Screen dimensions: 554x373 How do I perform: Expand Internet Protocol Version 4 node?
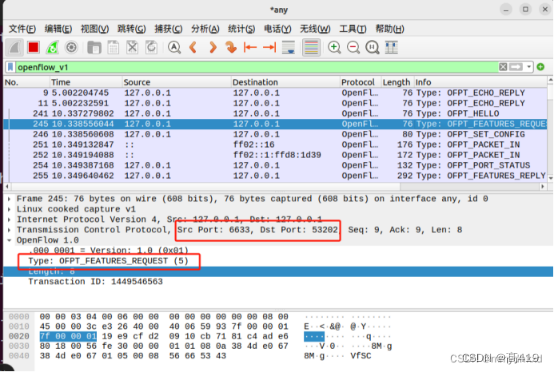click(9, 219)
